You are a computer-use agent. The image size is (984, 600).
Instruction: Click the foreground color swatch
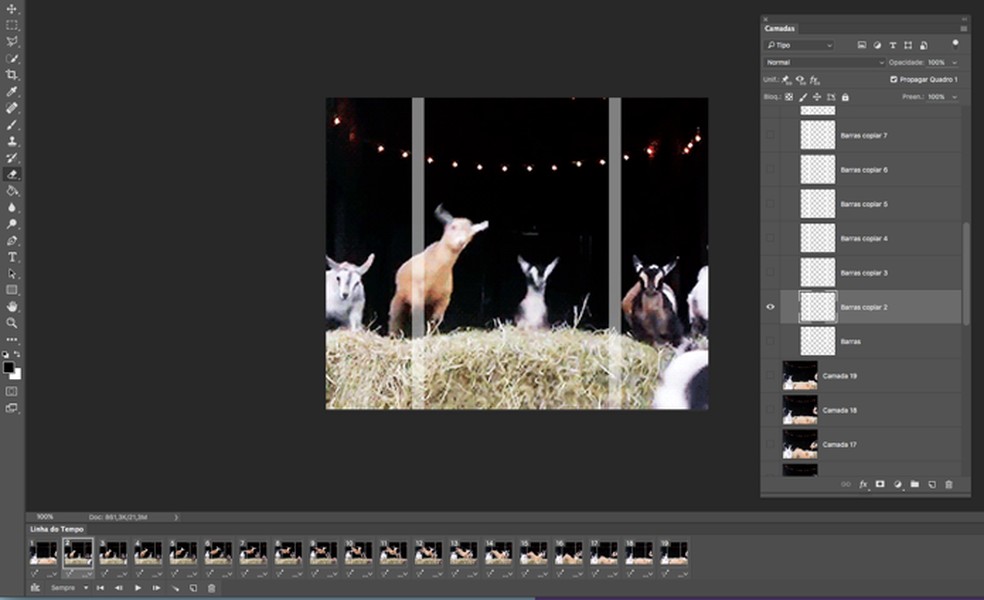pyautogui.click(x=8, y=367)
